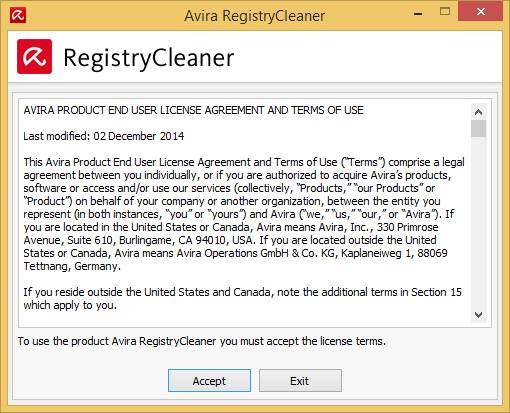This screenshot has height=413, width=510.
Task: Close the Avira RegistryCleaner window
Action: click(480, 12)
